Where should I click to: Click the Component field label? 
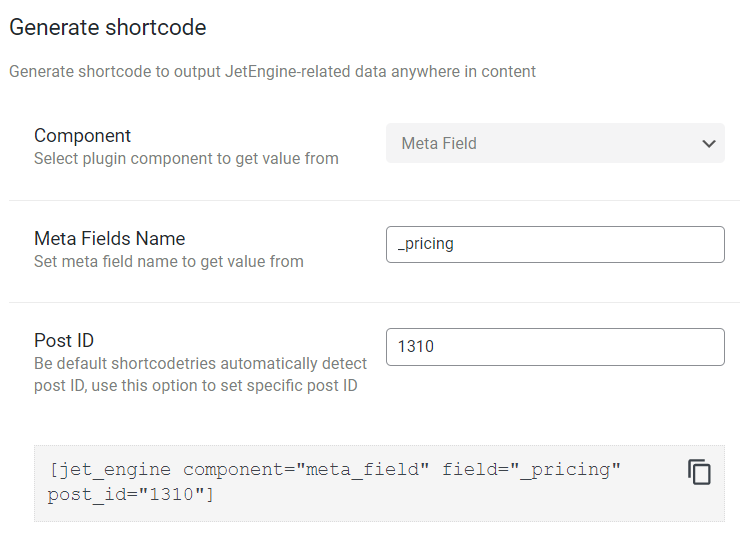(x=82, y=135)
